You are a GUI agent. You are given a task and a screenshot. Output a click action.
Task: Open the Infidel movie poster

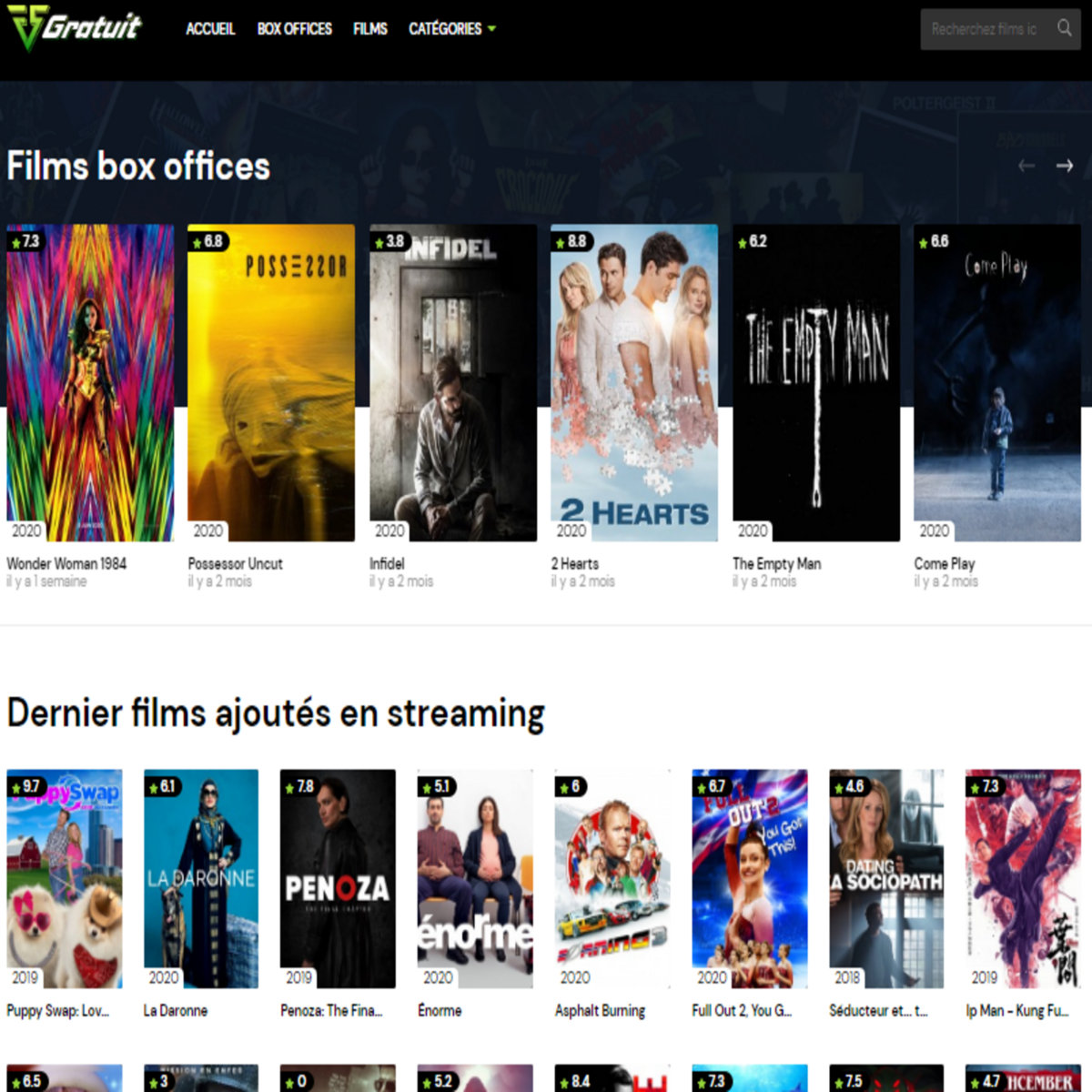pos(452,382)
